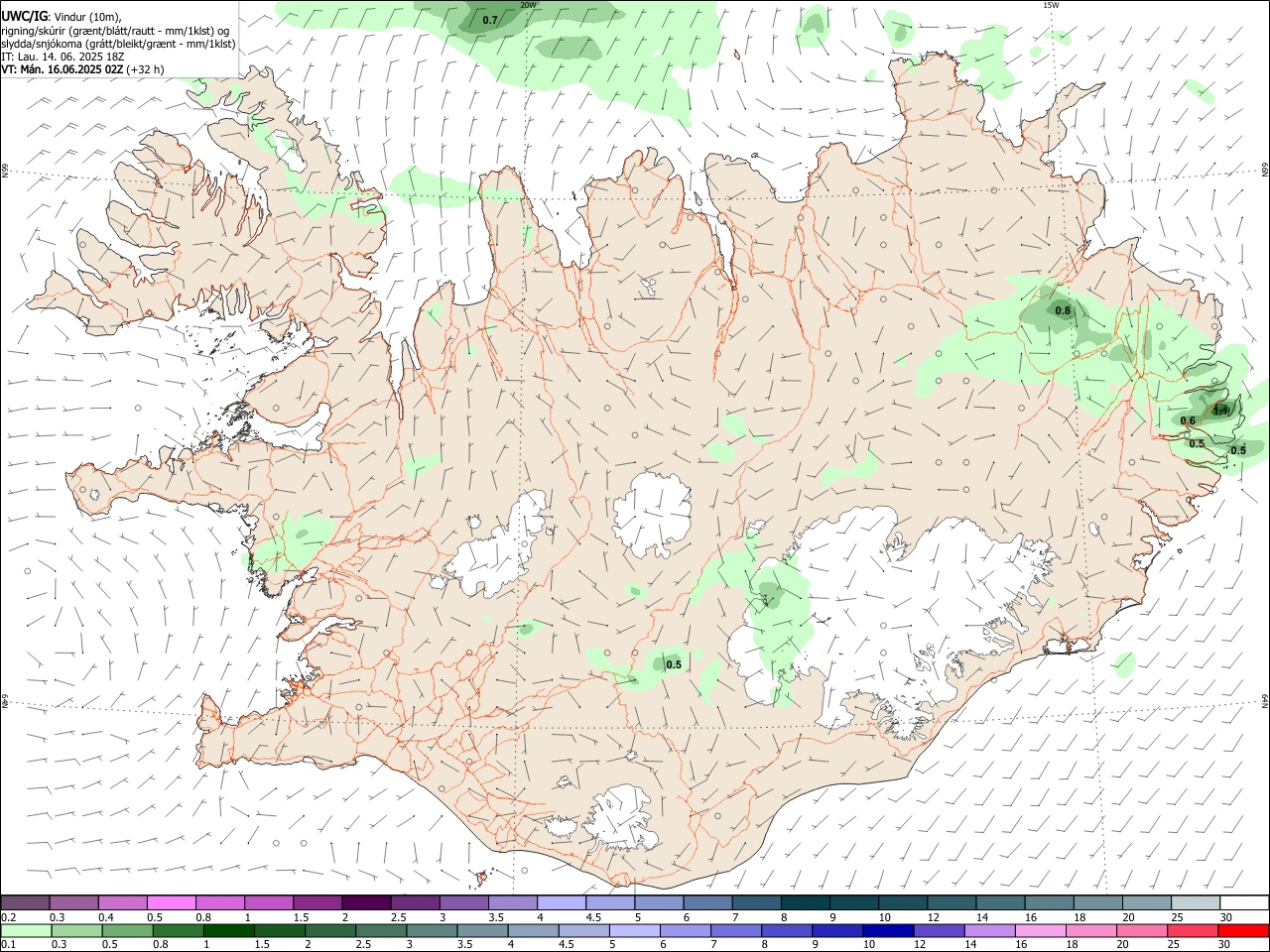The width and height of the screenshot is (1270, 952).
Task: Click the 0.8 precipitation label in the east
Action: tap(1063, 310)
